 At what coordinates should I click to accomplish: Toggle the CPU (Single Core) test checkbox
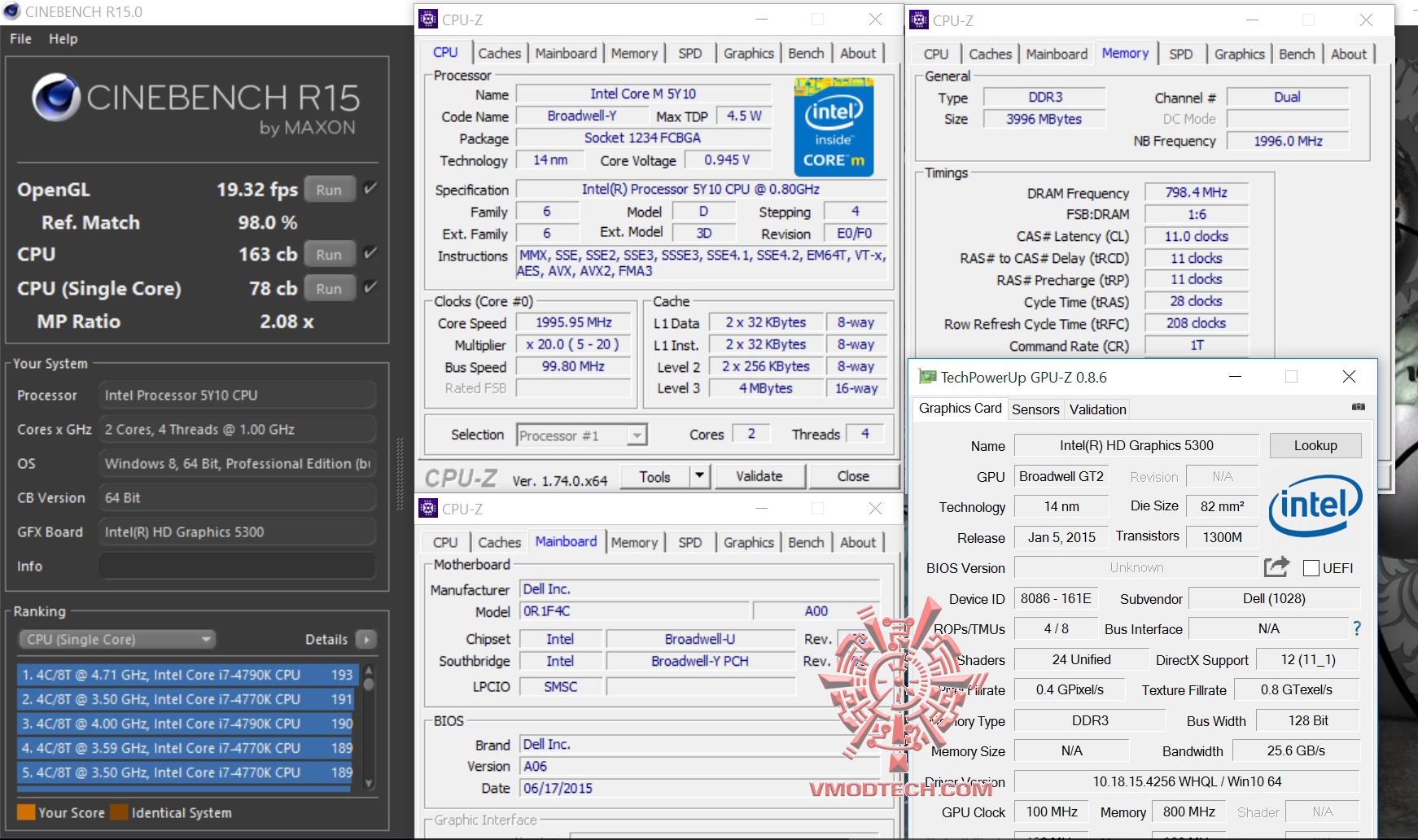(370, 287)
